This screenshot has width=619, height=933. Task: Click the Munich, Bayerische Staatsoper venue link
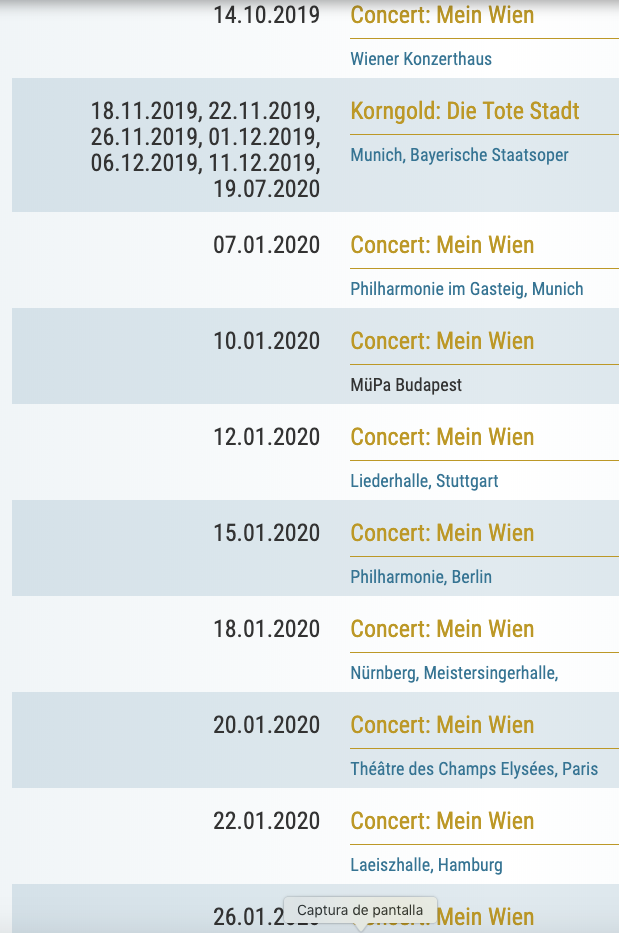point(459,155)
